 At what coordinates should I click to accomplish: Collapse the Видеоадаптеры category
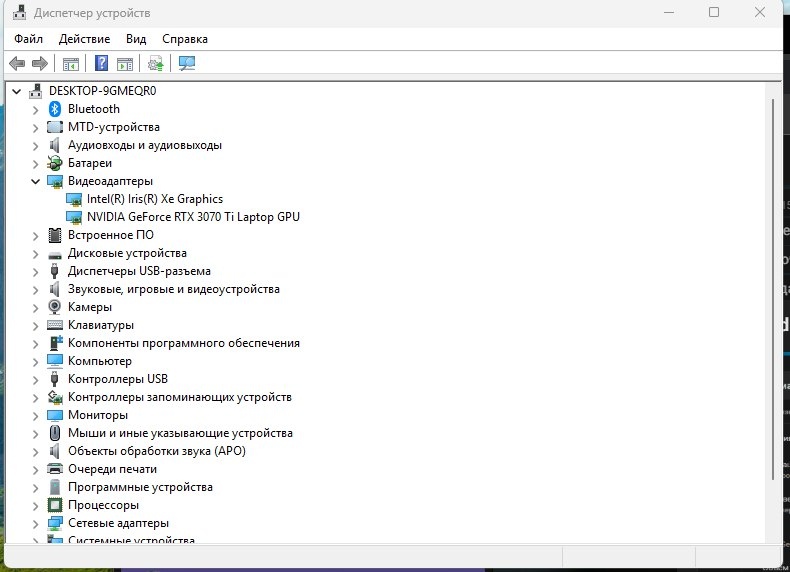pos(35,181)
